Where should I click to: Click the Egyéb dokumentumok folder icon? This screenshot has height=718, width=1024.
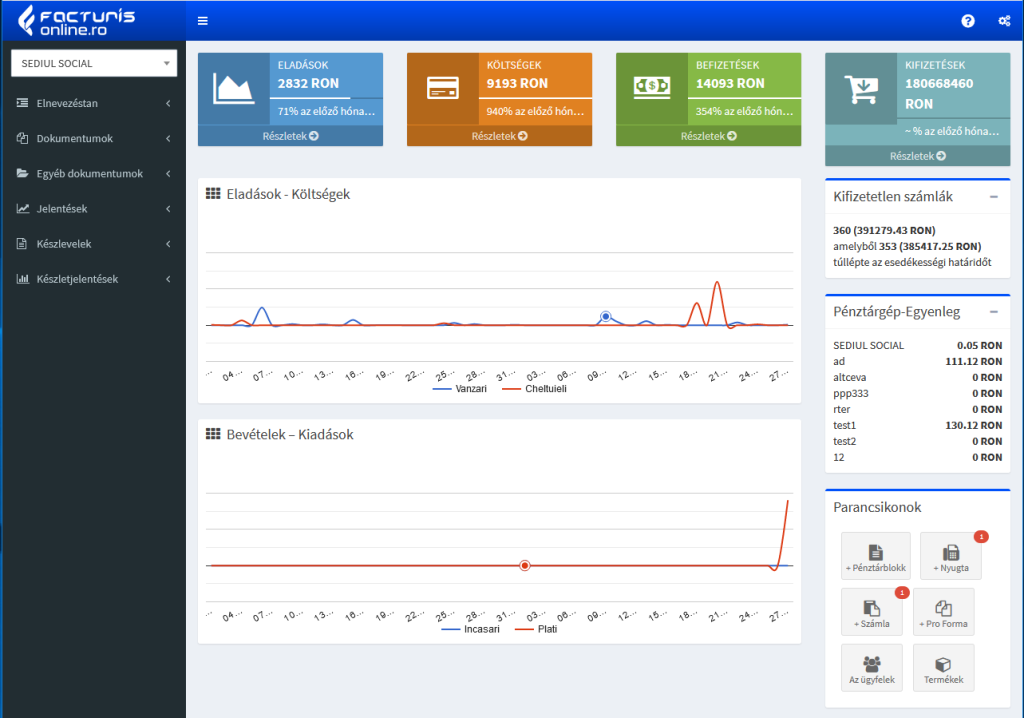(22, 173)
